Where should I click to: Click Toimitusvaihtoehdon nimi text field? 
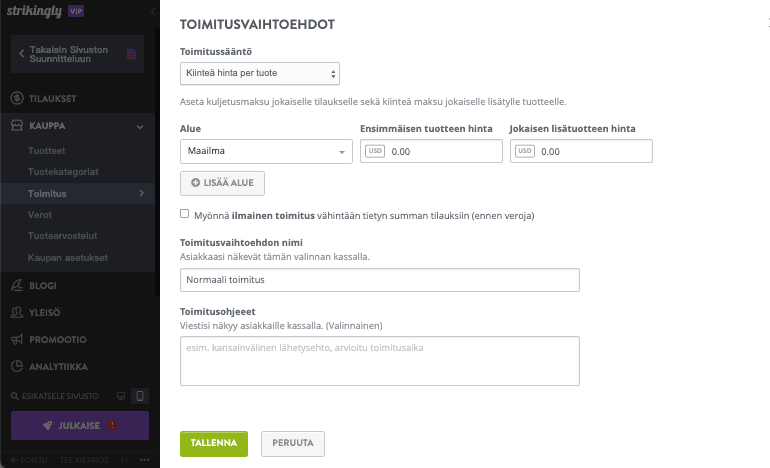380,280
